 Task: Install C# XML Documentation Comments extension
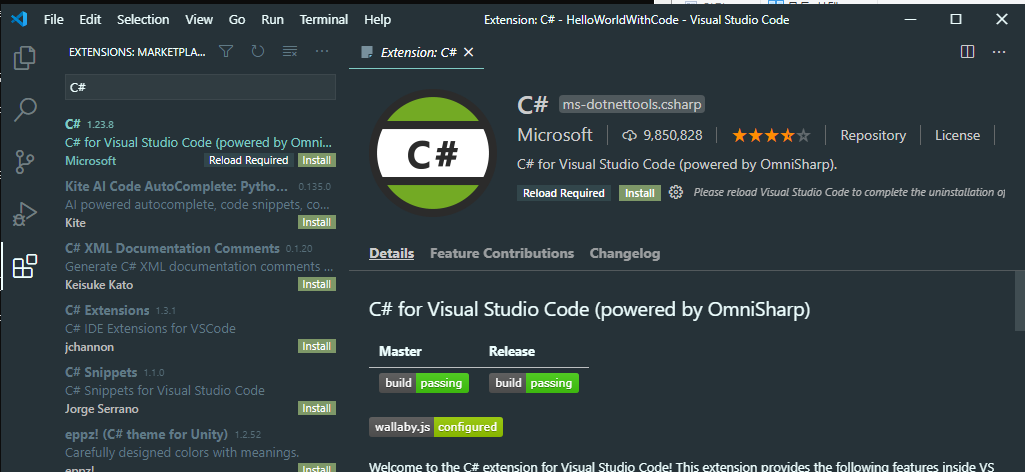(x=317, y=284)
